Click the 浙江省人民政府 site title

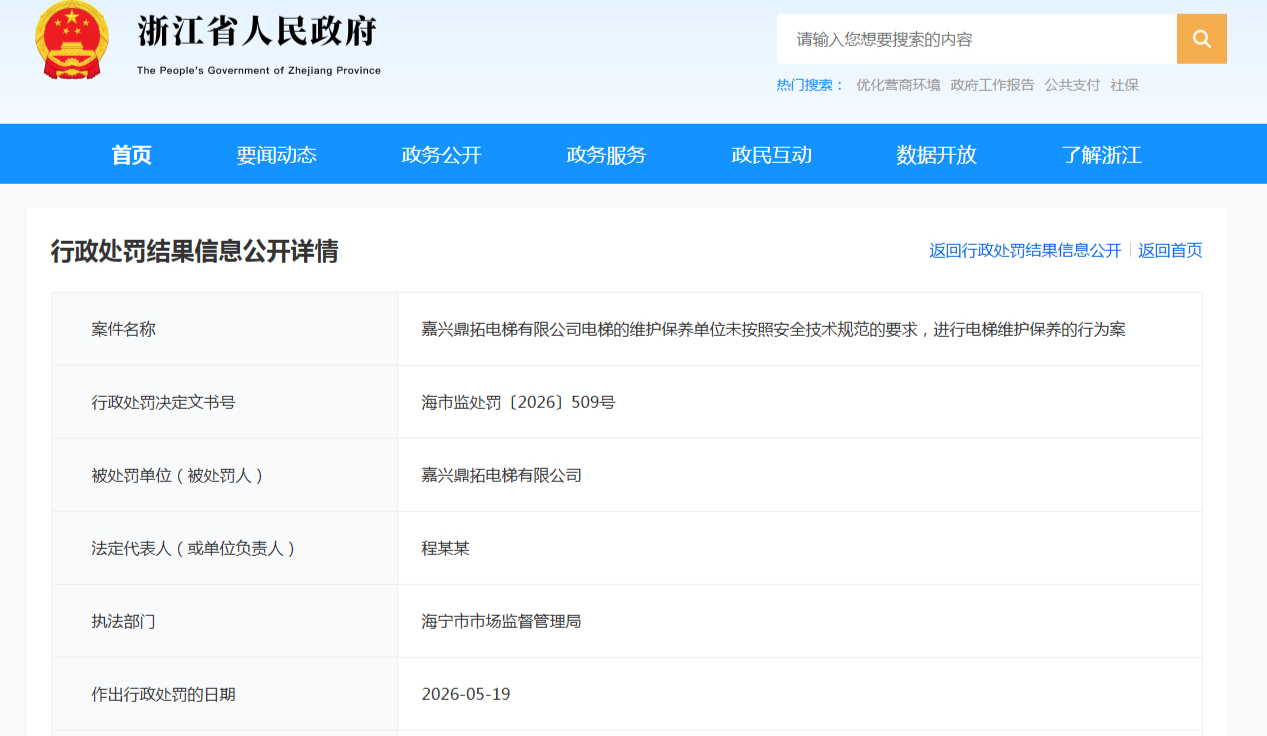pos(257,31)
